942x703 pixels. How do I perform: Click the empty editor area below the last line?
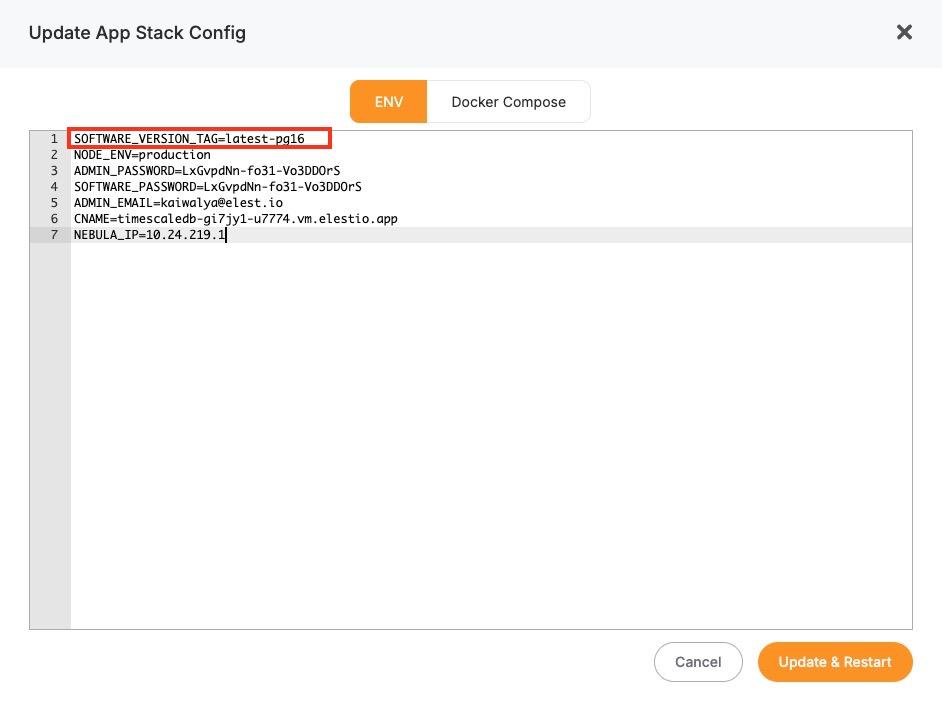pyautogui.click(x=490, y=430)
